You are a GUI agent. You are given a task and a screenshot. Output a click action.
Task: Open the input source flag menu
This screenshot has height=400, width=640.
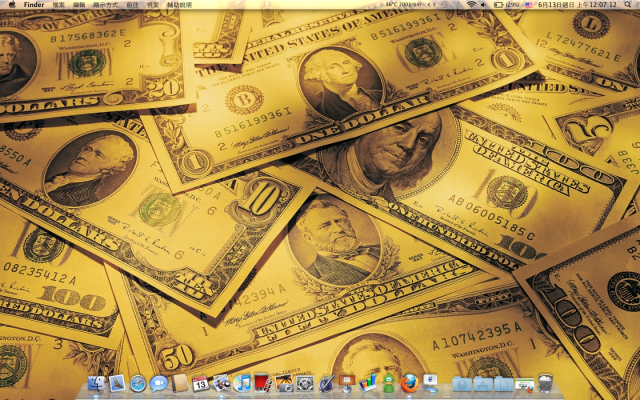point(528,4)
